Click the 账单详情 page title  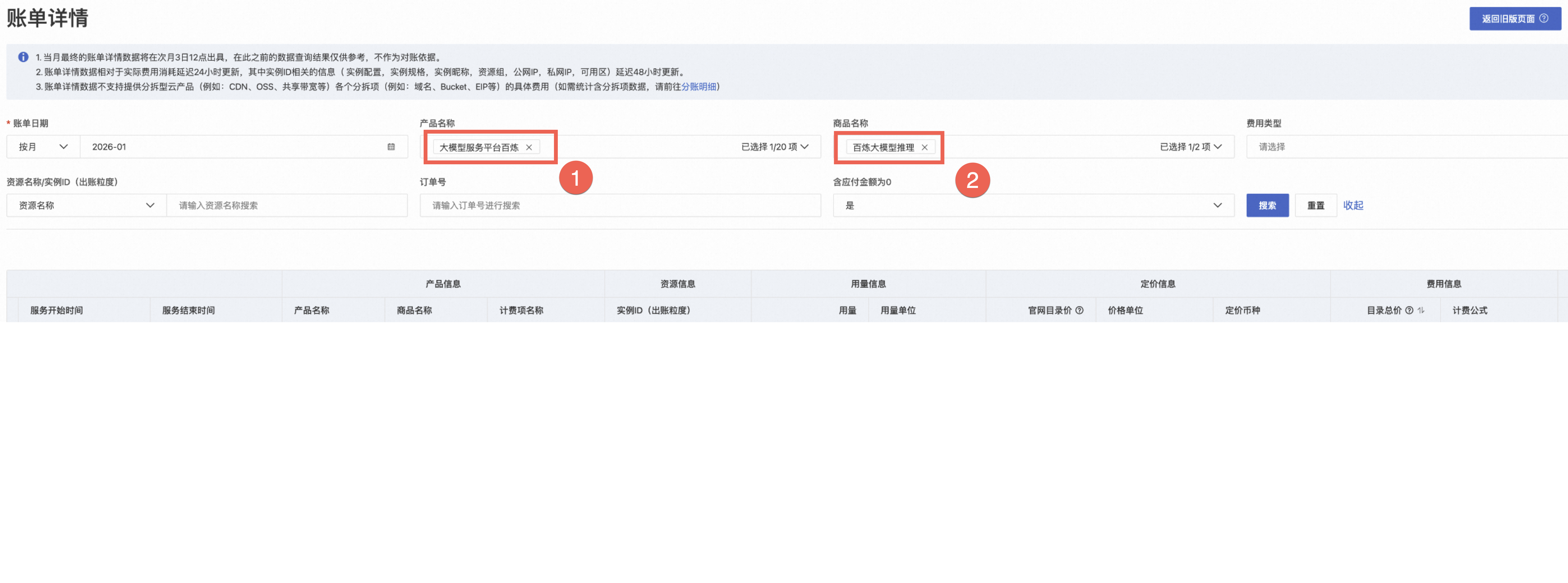(48, 18)
